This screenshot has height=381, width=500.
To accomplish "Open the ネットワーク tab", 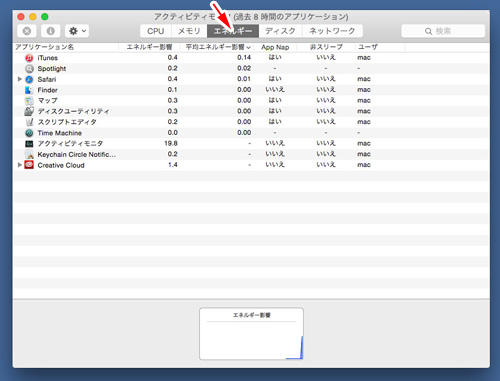I will [x=332, y=31].
